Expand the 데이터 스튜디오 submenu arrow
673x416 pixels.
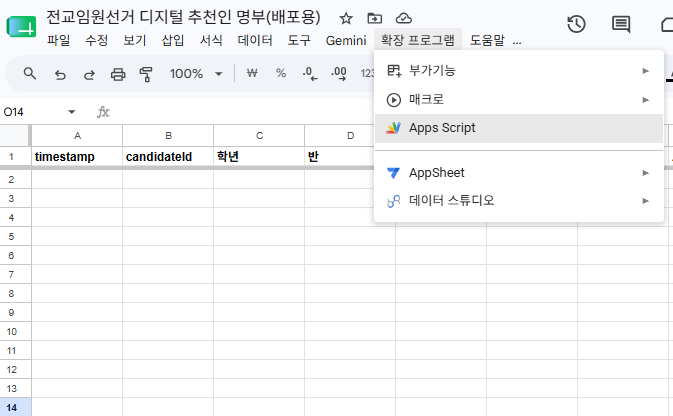tap(646, 201)
